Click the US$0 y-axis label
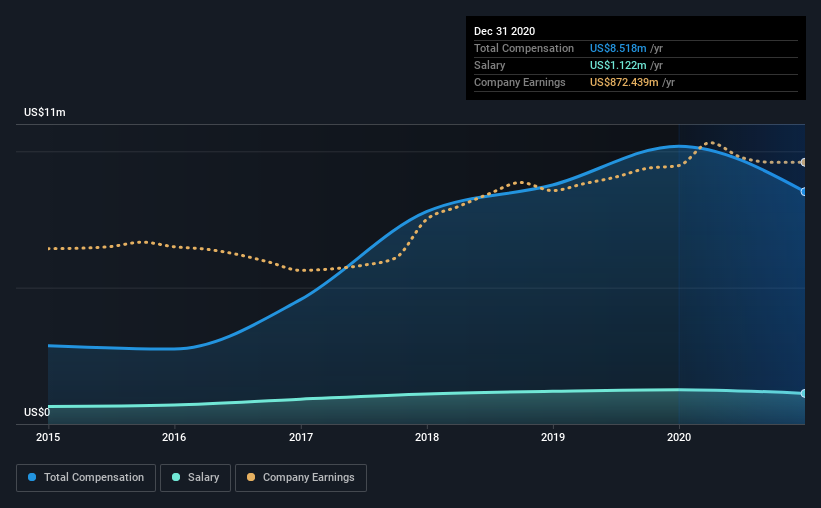 click(x=37, y=412)
